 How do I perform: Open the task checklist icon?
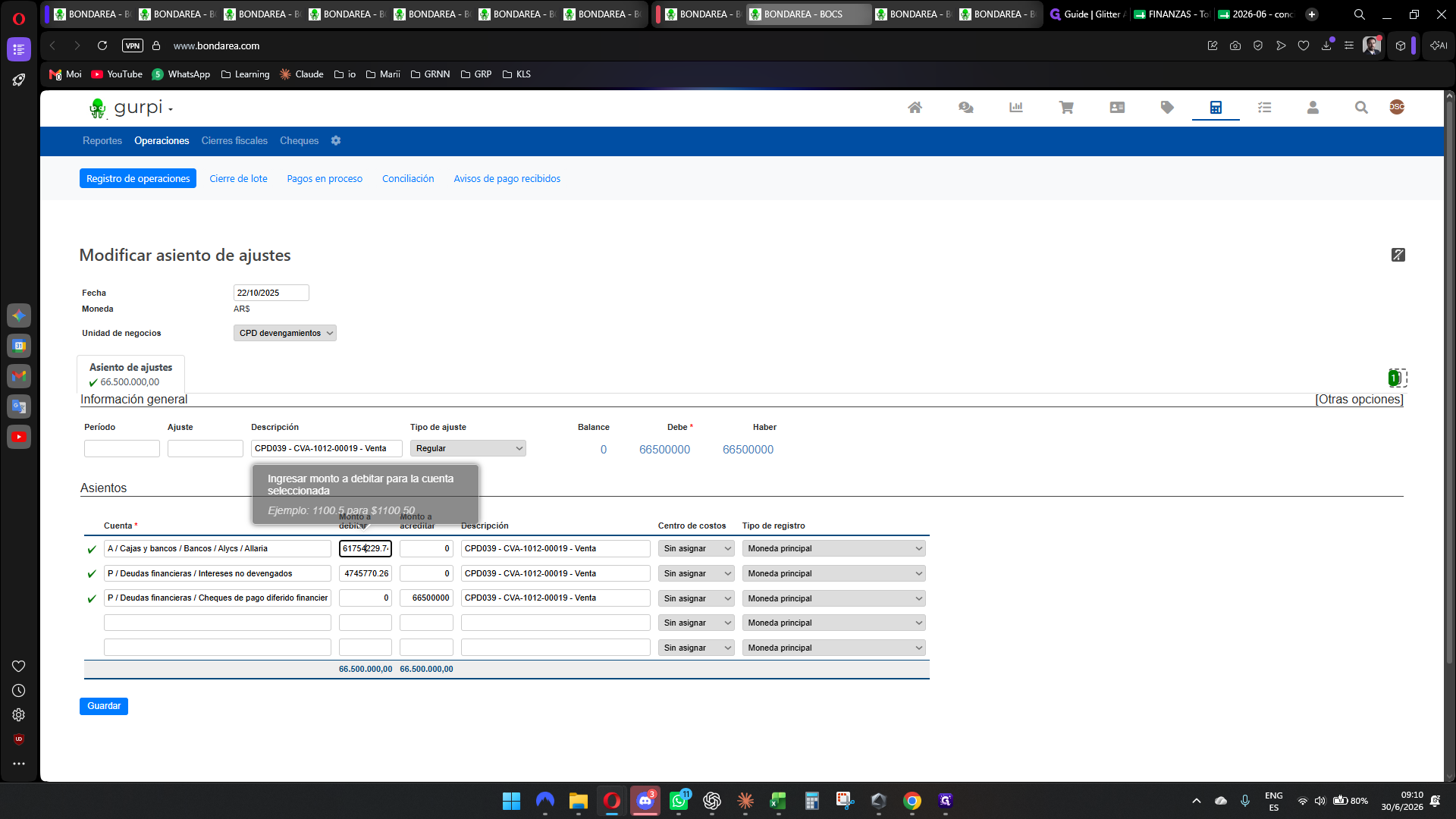pyautogui.click(x=1264, y=108)
